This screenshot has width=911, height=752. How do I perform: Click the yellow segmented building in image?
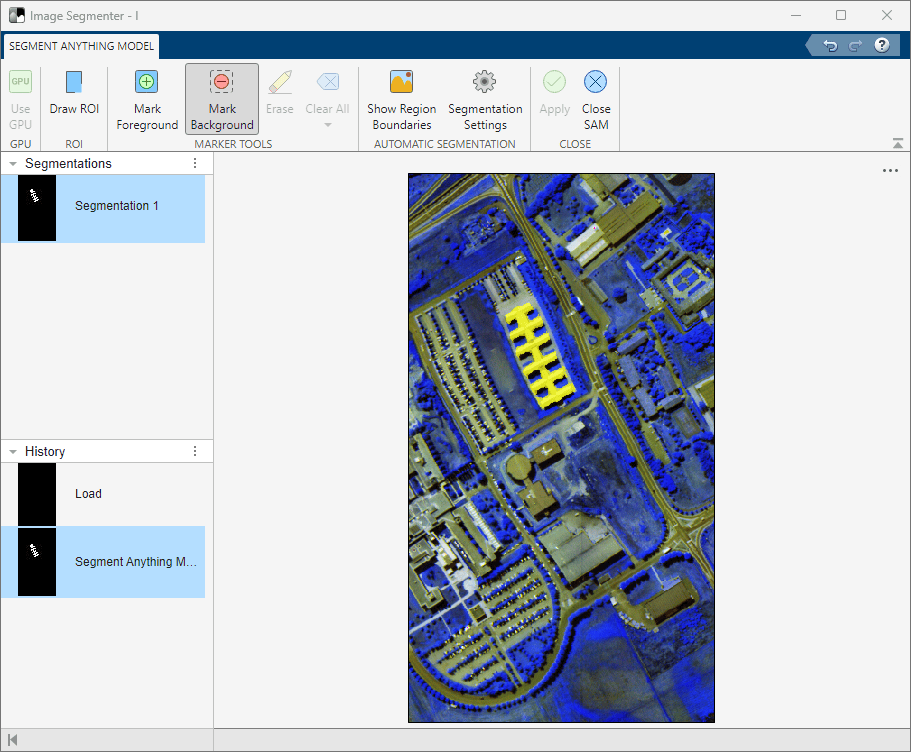[540, 356]
